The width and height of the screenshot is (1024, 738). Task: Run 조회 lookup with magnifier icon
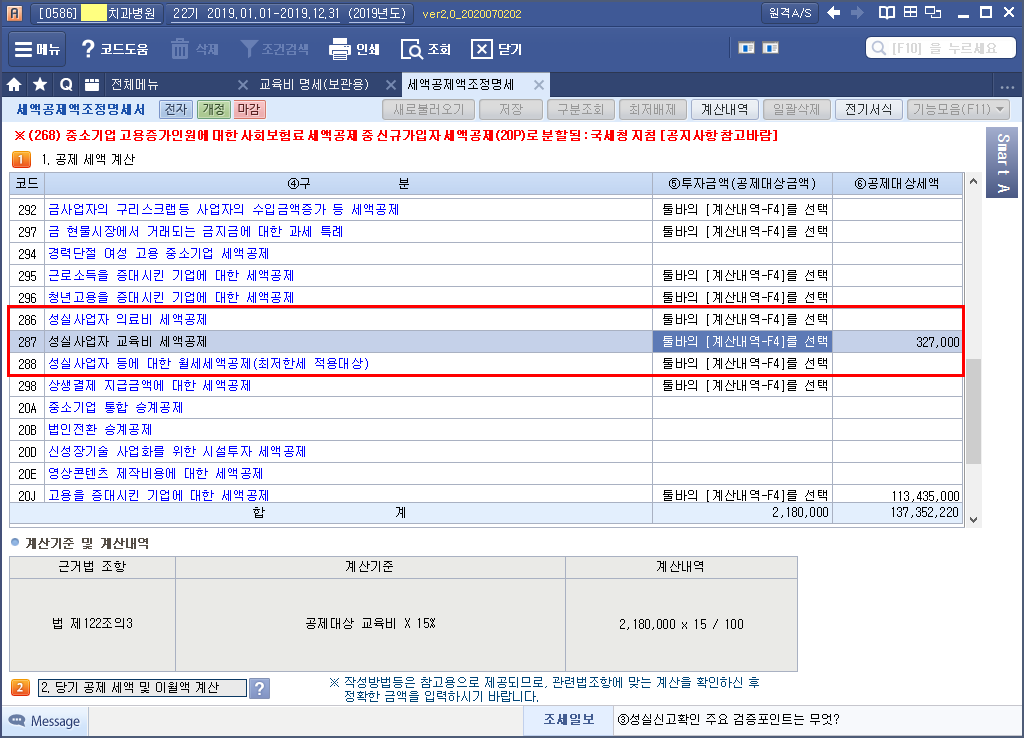click(x=426, y=49)
